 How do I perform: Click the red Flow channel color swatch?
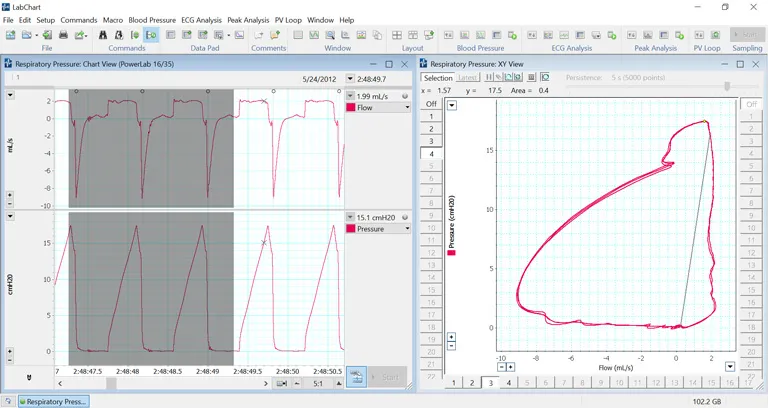pos(351,108)
